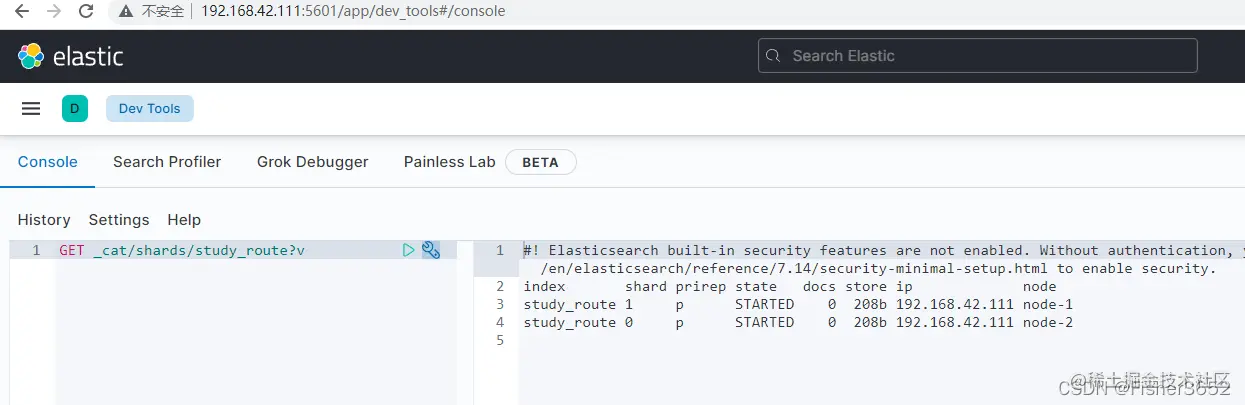Open the console Help panel
Image resolution: width=1245 pixels, height=405 pixels.
pyautogui.click(x=184, y=220)
